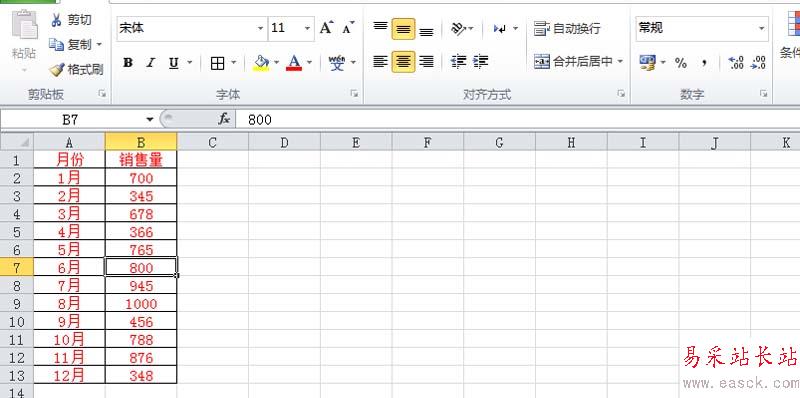
Task: Open the alignment (对齐方式) dialog launcher
Action: [621, 94]
